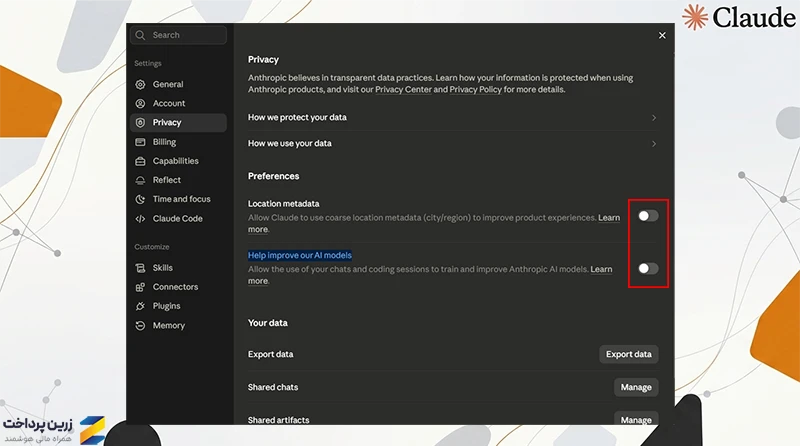Open the Skills customization page
Viewport: 800px width, 446px height.
pos(178,268)
